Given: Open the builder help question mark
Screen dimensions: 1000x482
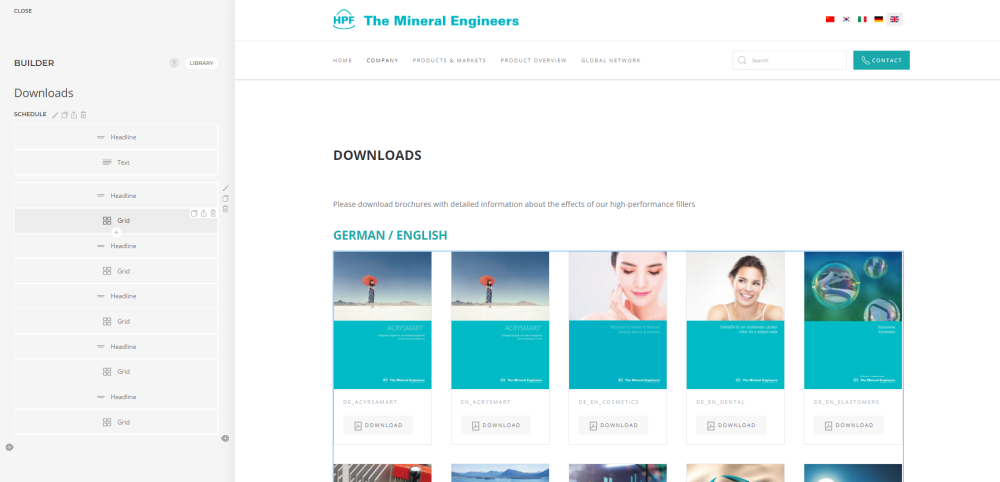Looking at the screenshot, I should (x=174, y=62).
